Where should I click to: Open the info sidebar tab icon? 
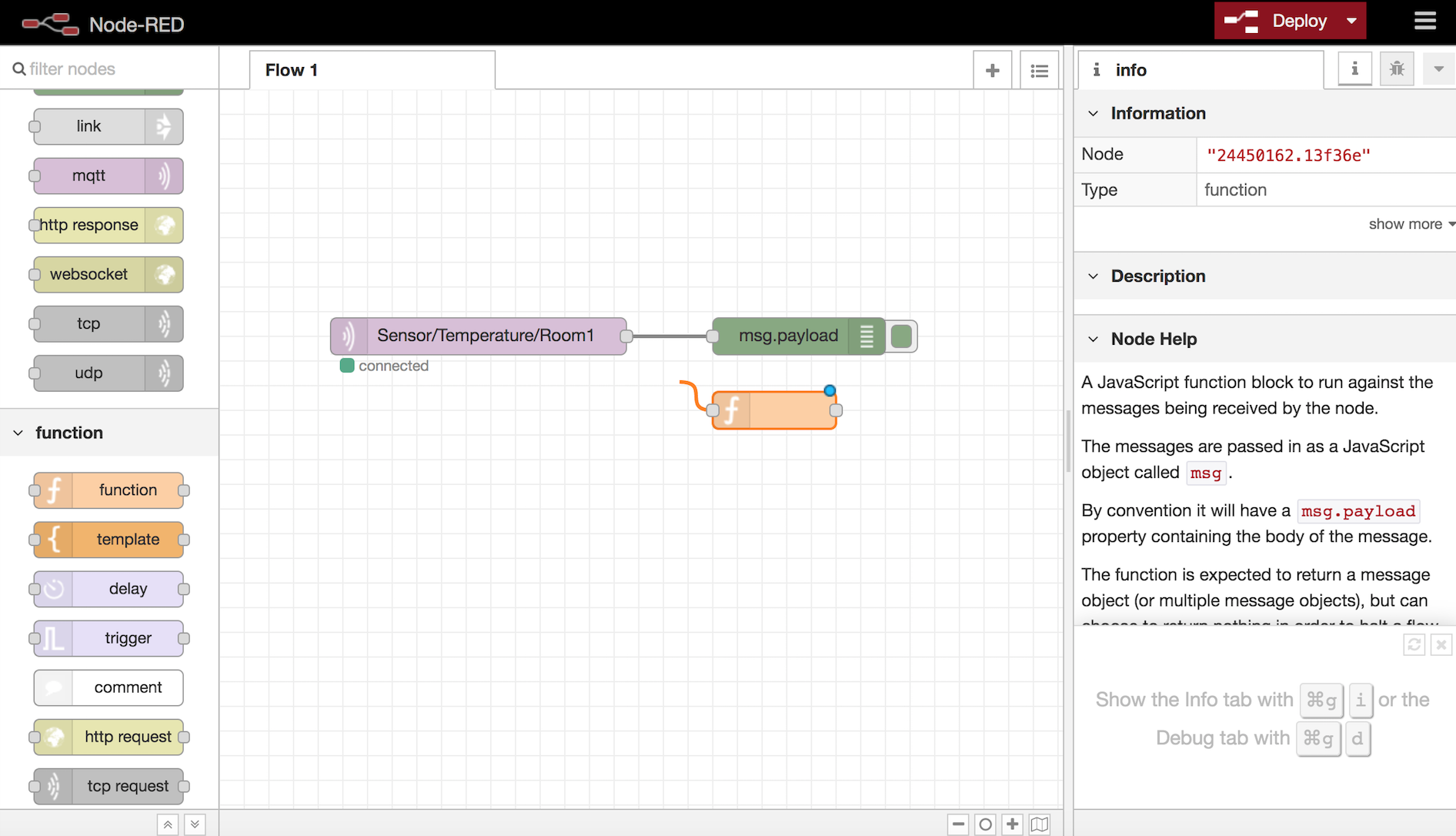click(1354, 69)
